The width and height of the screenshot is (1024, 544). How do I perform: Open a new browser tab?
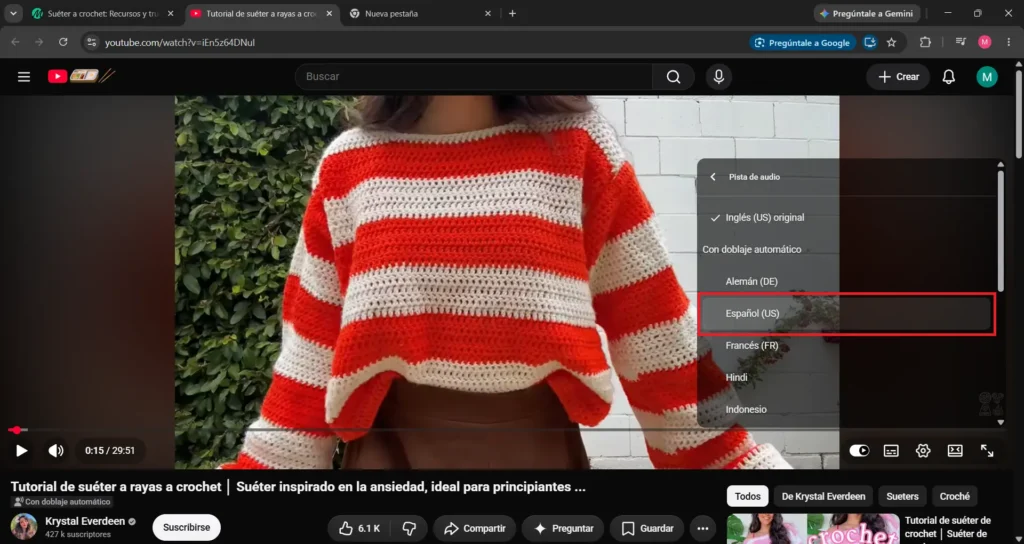[x=513, y=14]
